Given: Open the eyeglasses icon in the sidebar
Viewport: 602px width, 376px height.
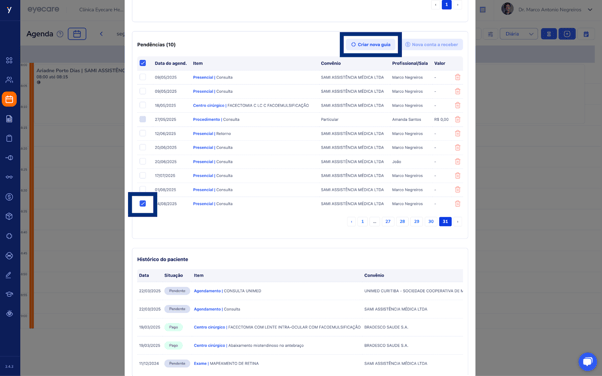Looking at the screenshot, I should point(9,177).
